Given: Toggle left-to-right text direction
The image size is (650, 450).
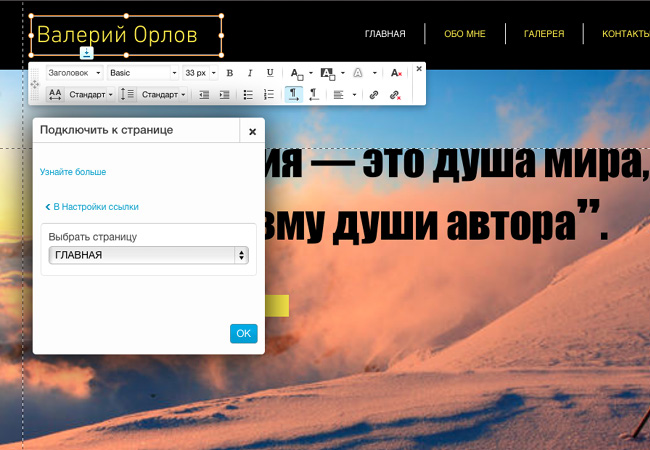Looking at the screenshot, I should (293, 95).
